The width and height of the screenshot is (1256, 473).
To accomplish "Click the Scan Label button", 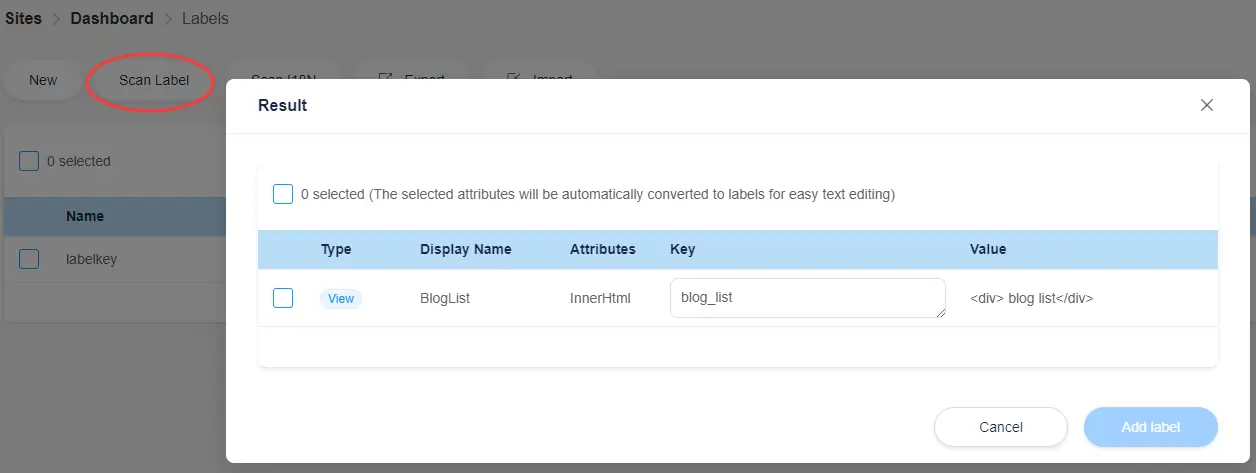I will tap(153, 80).
